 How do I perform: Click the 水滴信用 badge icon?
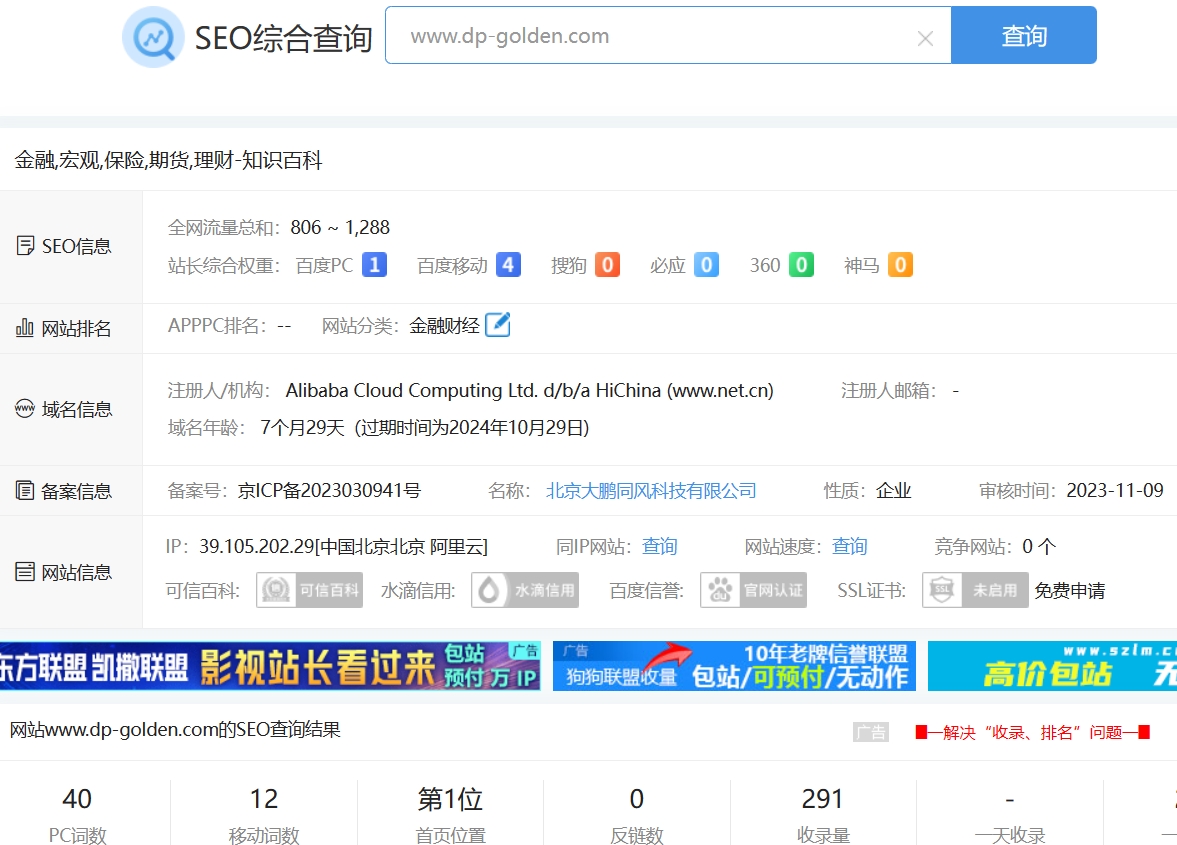(524, 590)
